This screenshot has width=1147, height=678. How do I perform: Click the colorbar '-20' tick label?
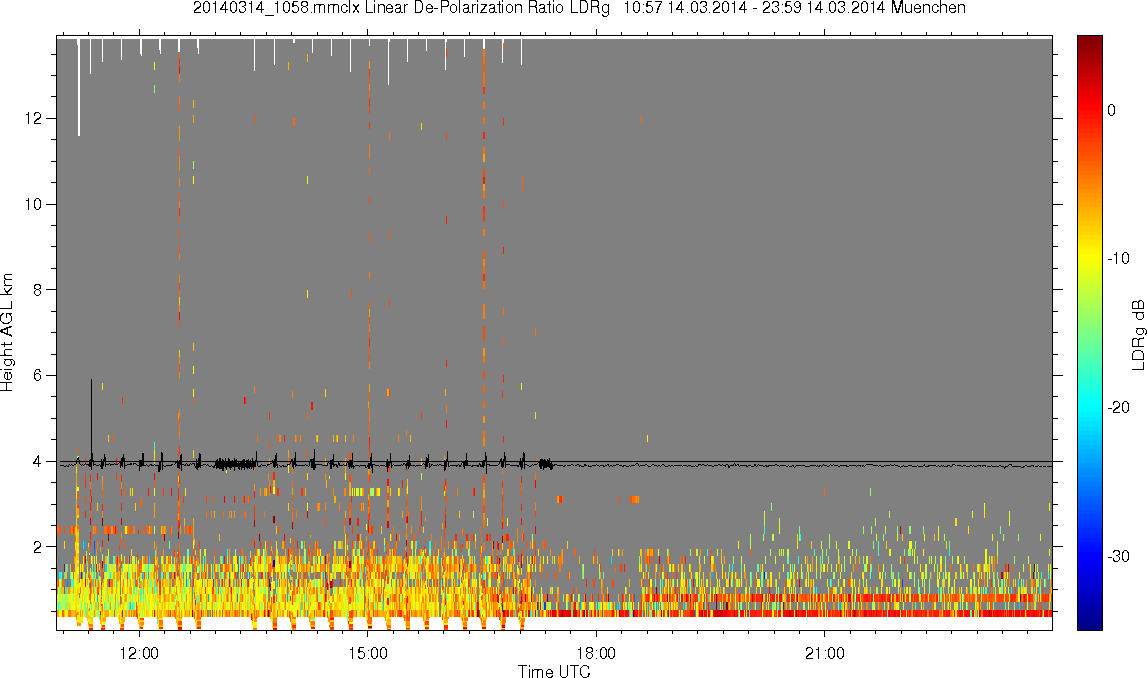pos(1118,407)
